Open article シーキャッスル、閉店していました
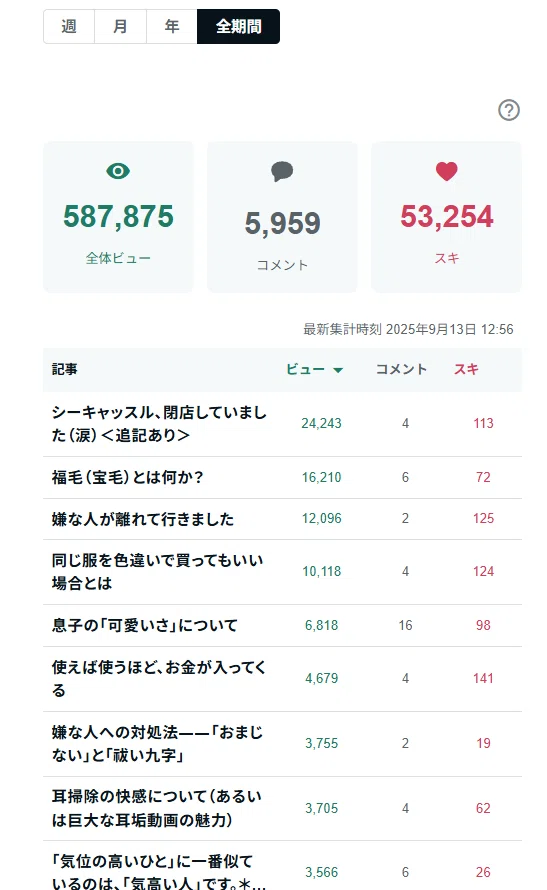Image resolution: width=547 pixels, height=890 pixels. pyautogui.click(x=159, y=423)
